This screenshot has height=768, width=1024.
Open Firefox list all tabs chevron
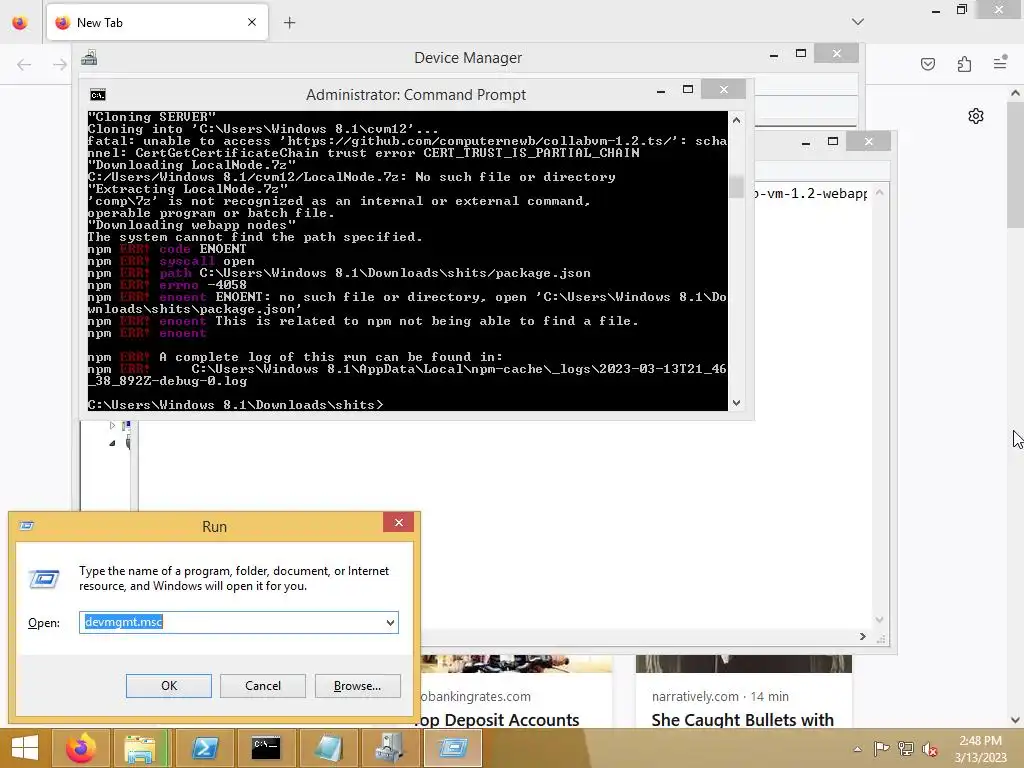pos(857,22)
